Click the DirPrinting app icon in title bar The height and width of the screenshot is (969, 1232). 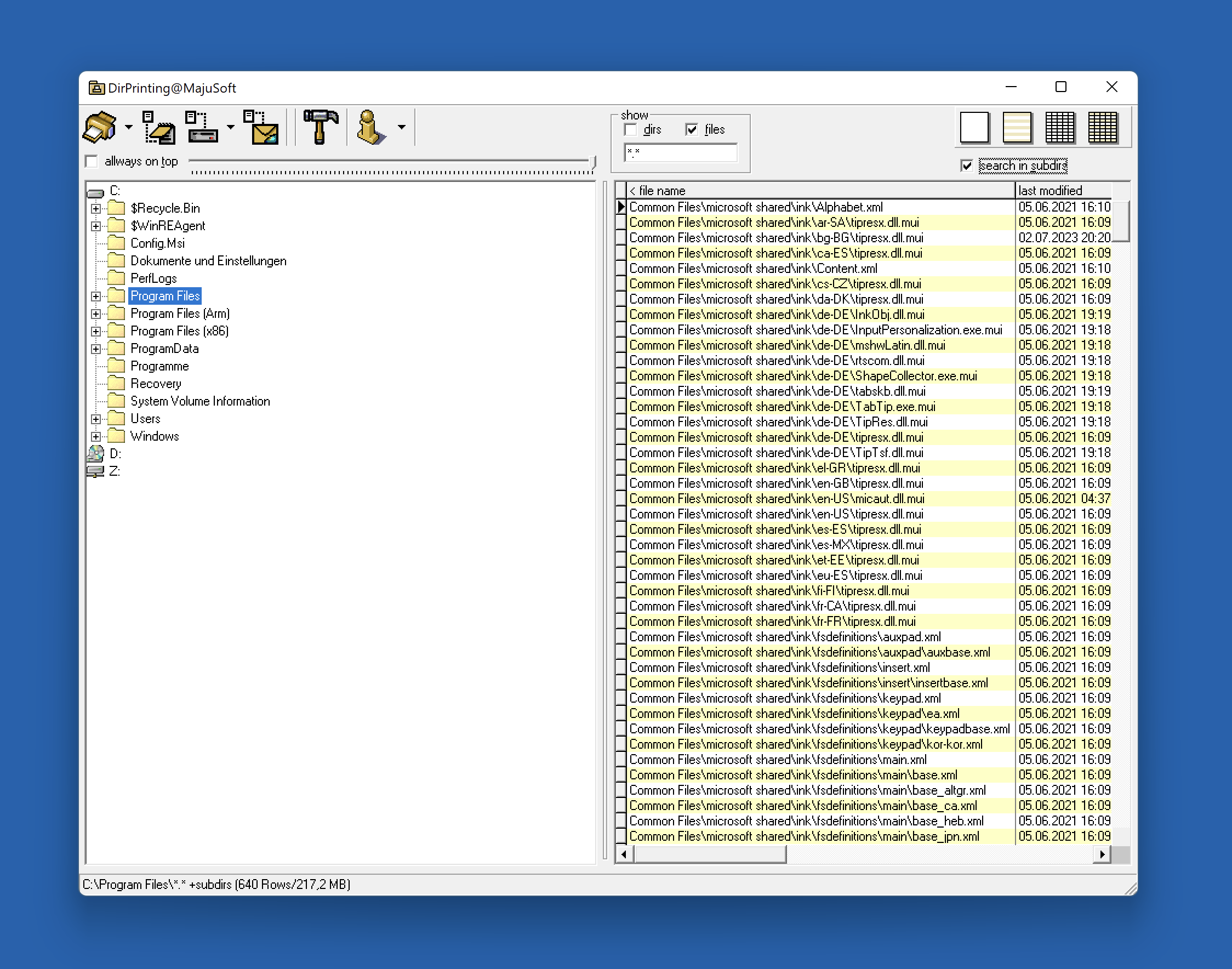click(96, 88)
